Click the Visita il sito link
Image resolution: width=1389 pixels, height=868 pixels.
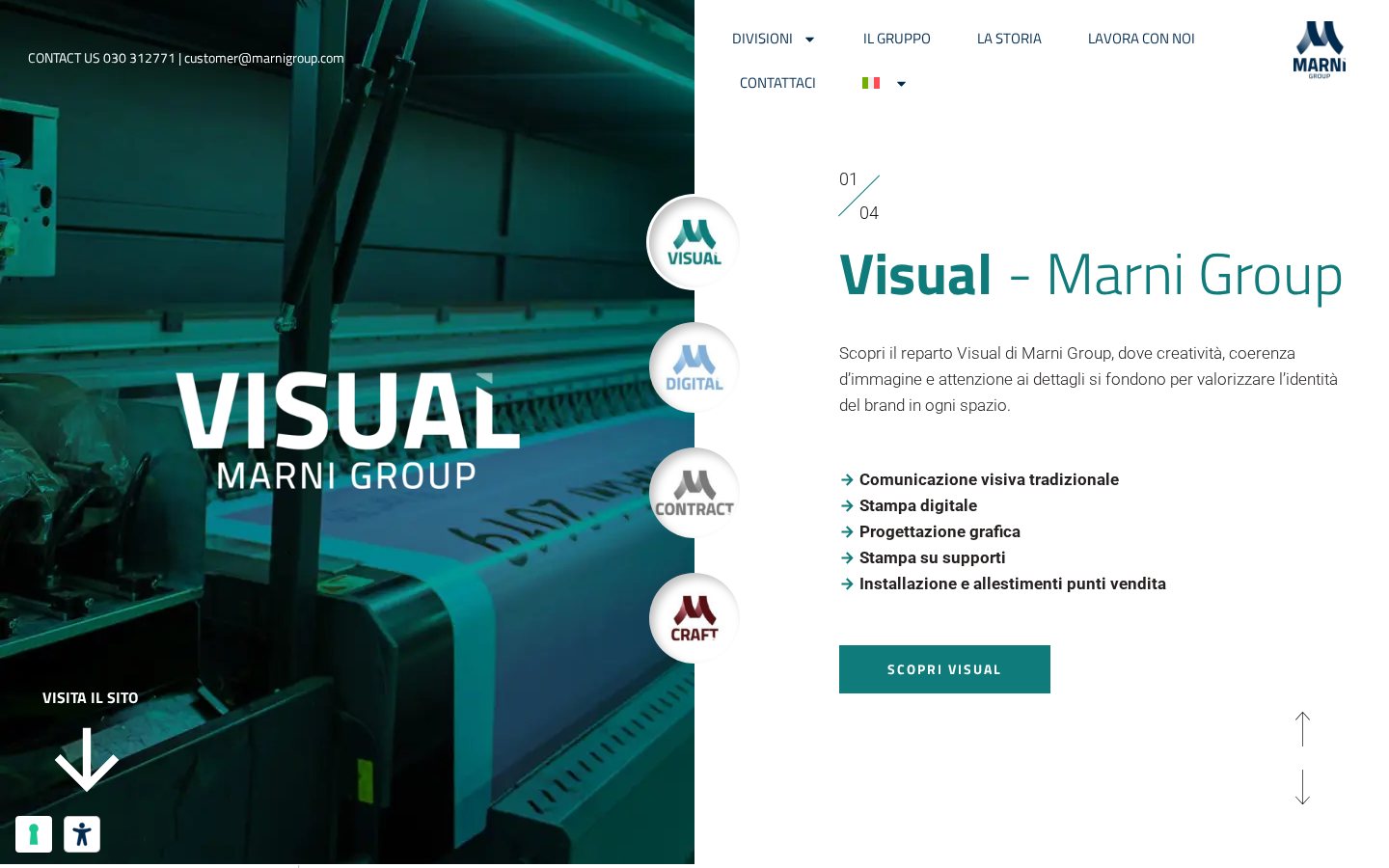[x=91, y=697]
